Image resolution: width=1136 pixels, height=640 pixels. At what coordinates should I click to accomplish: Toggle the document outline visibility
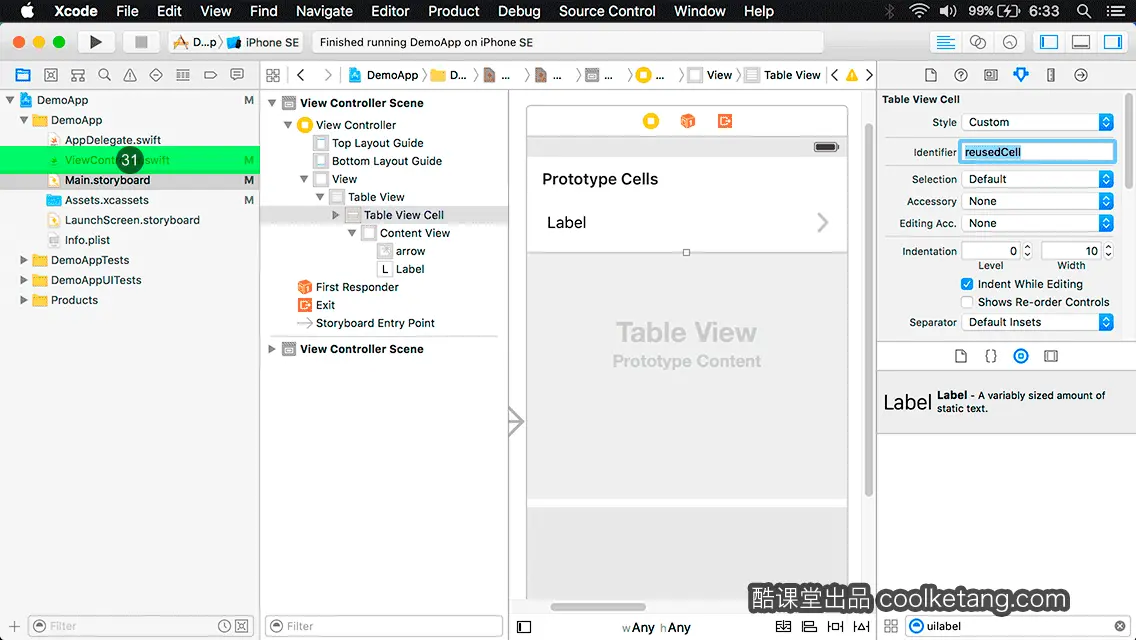coord(524,627)
